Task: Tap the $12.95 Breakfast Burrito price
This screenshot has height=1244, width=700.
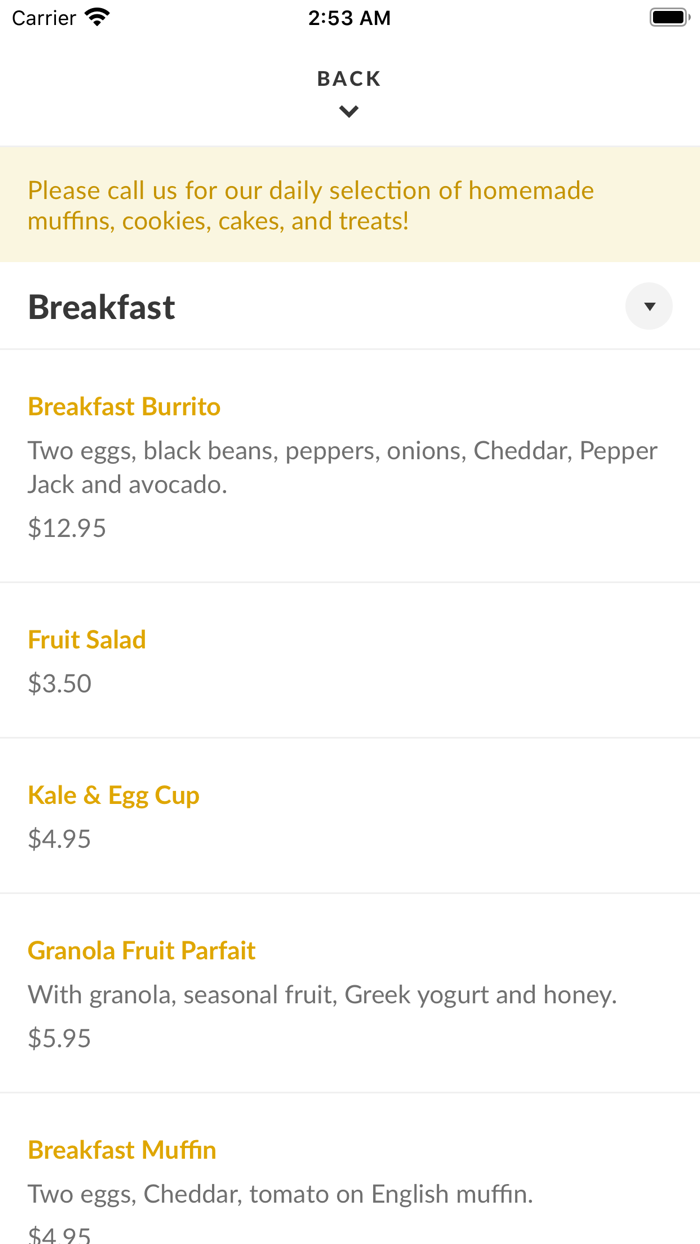Action: click(x=67, y=528)
